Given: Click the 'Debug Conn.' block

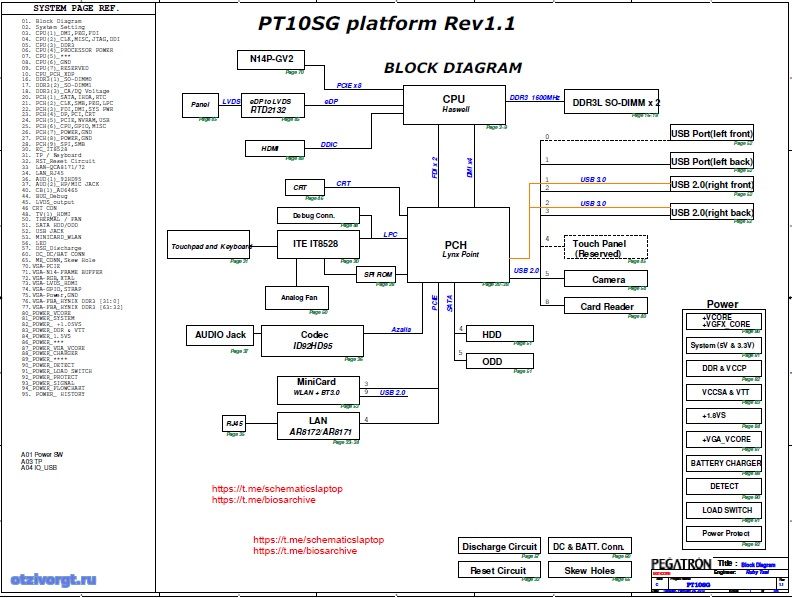Looking at the screenshot, I should (318, 216).
